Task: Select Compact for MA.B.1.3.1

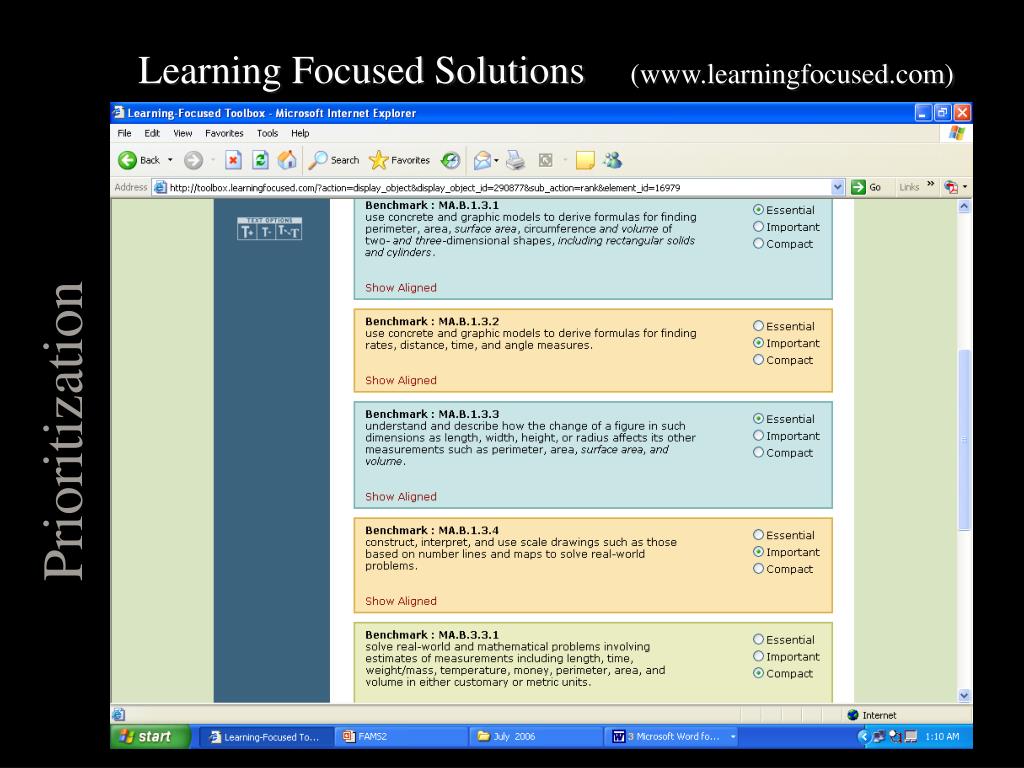Action: click(x=758, y=244)
